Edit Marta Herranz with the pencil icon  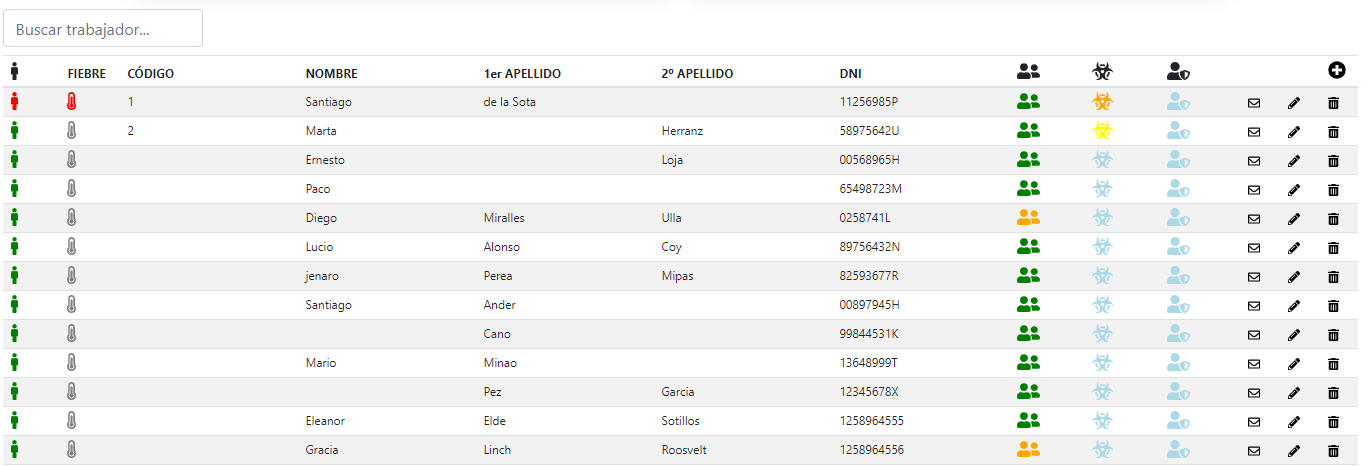coord(1294,131)
